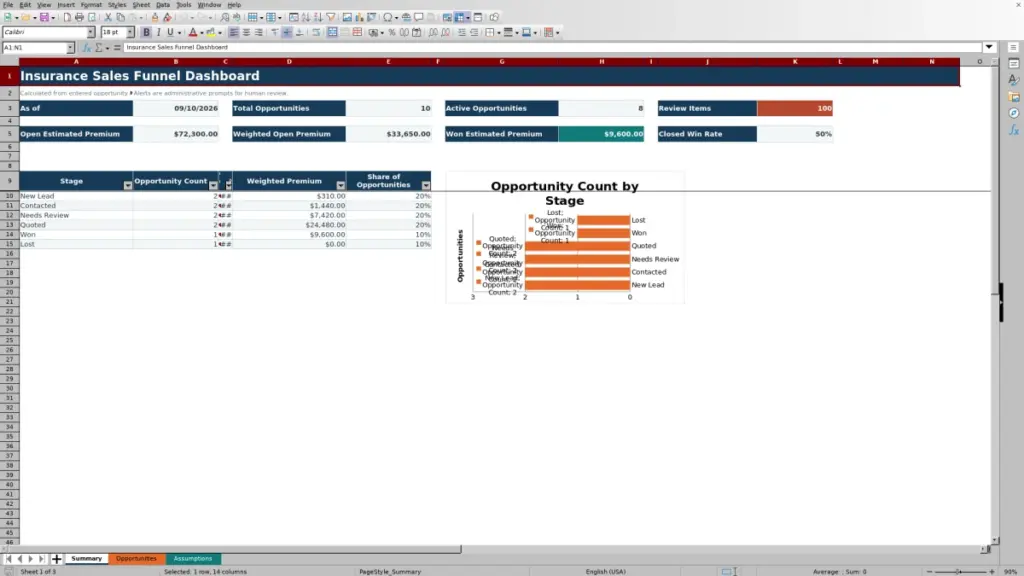This screenshot has width=1024, height=576.
Task: Click the AutoFilter funnel icon
Action: pos(330,17)
